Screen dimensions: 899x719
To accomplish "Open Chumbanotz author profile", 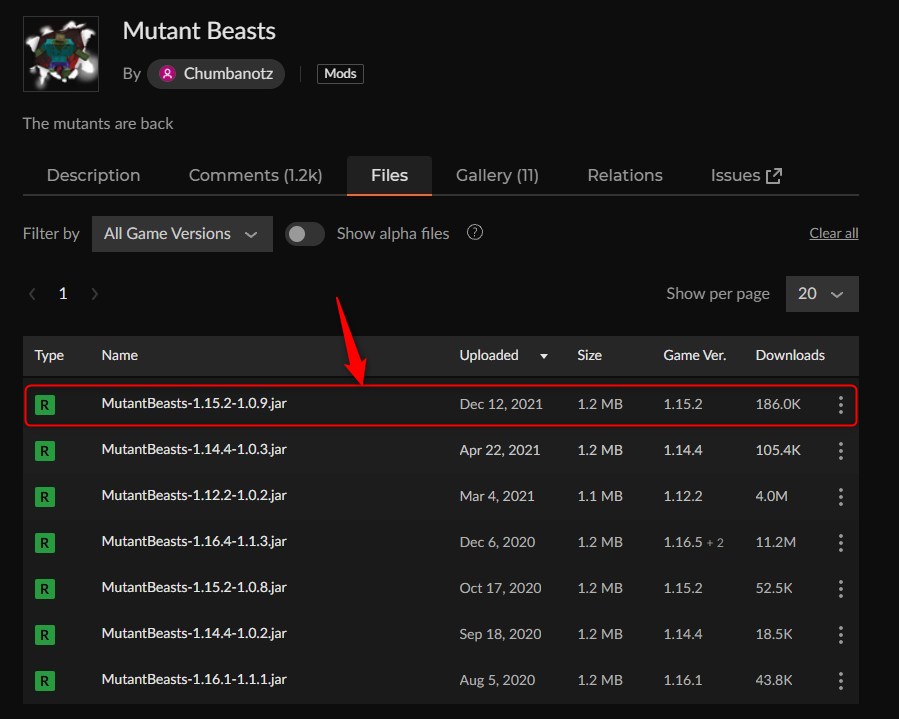I will click(x=216, y=74).
